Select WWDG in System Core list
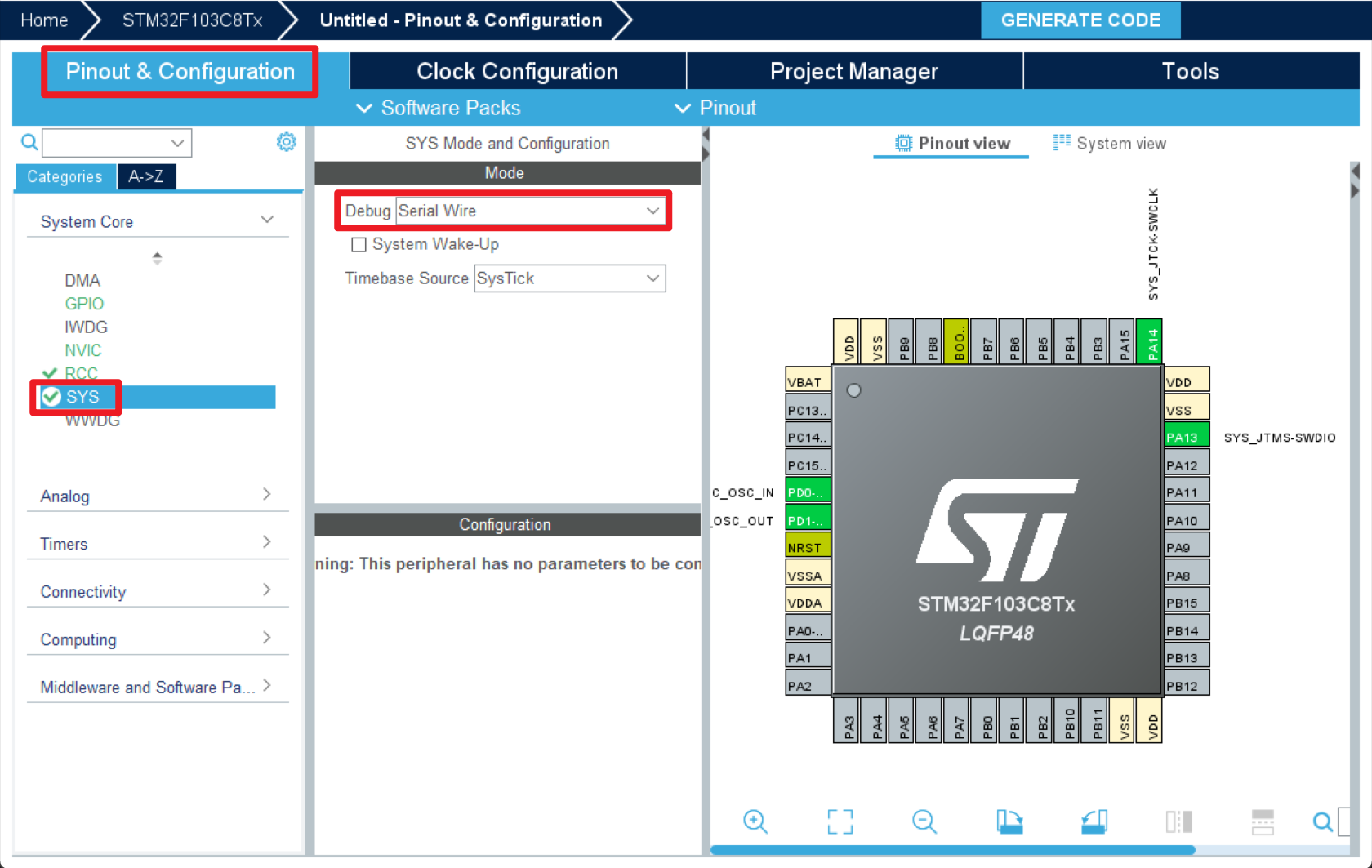 92,421
